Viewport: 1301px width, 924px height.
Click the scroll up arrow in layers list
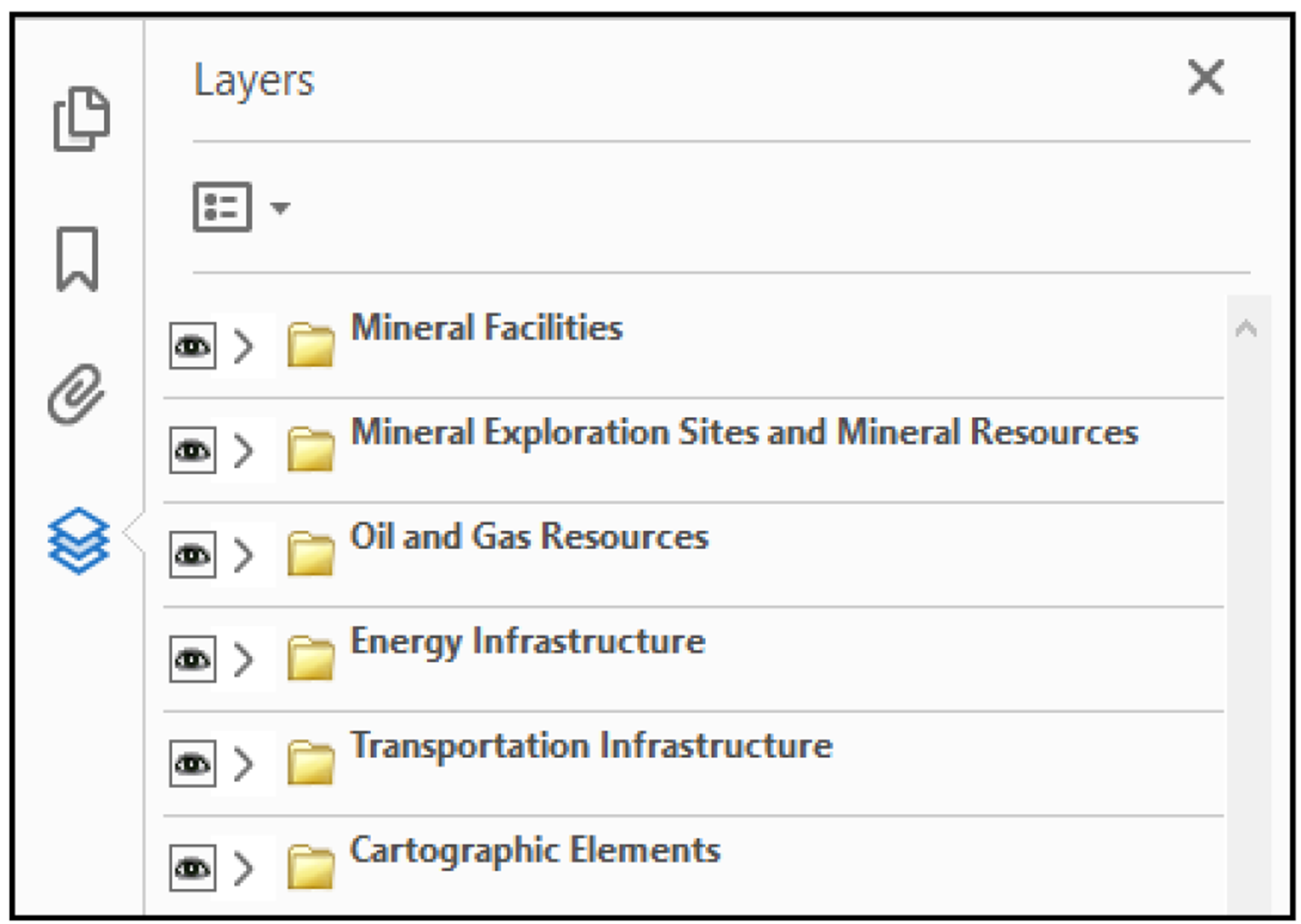coord(1246,328)
